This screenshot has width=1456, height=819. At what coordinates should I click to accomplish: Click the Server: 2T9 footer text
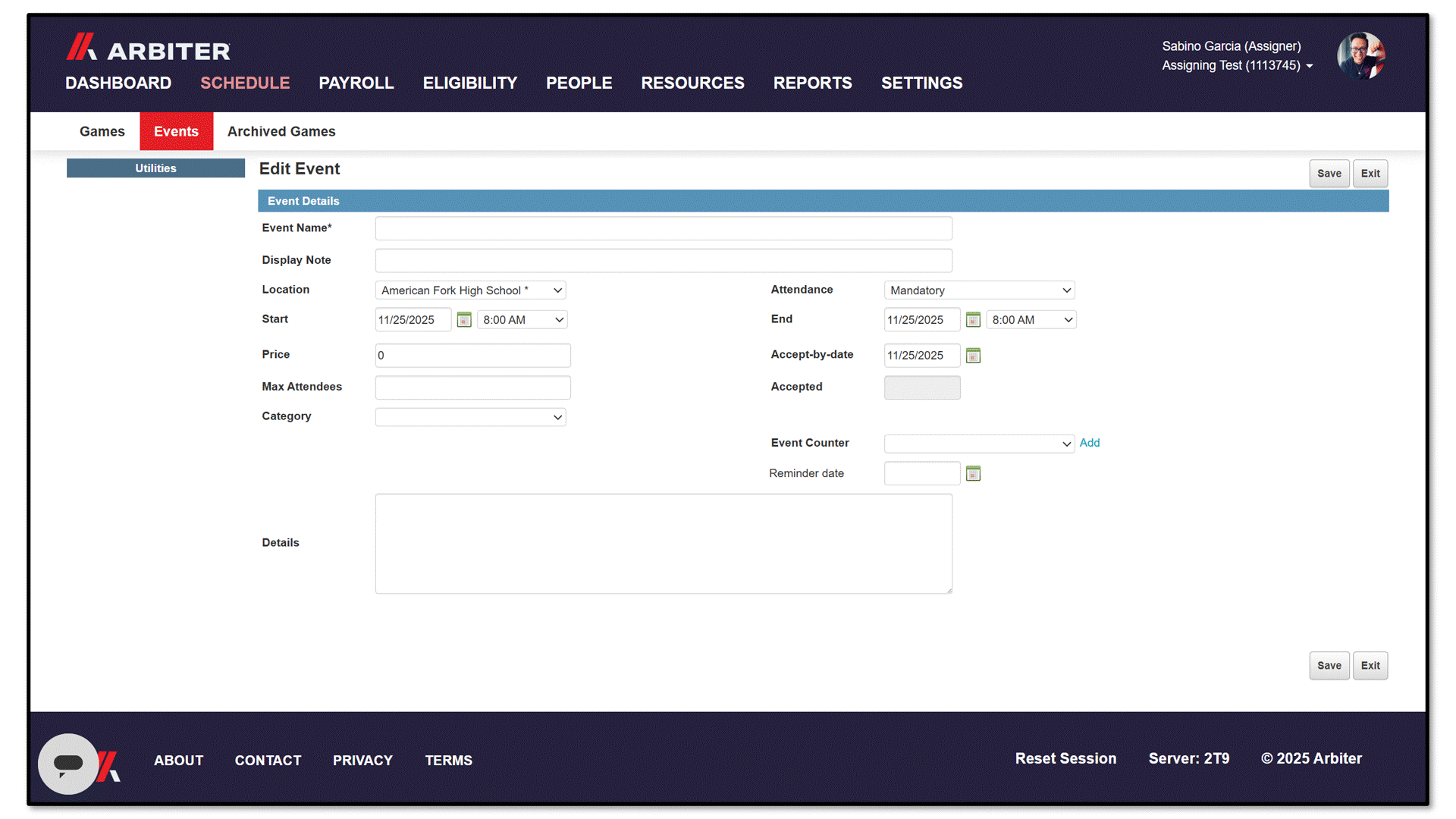1189,759
